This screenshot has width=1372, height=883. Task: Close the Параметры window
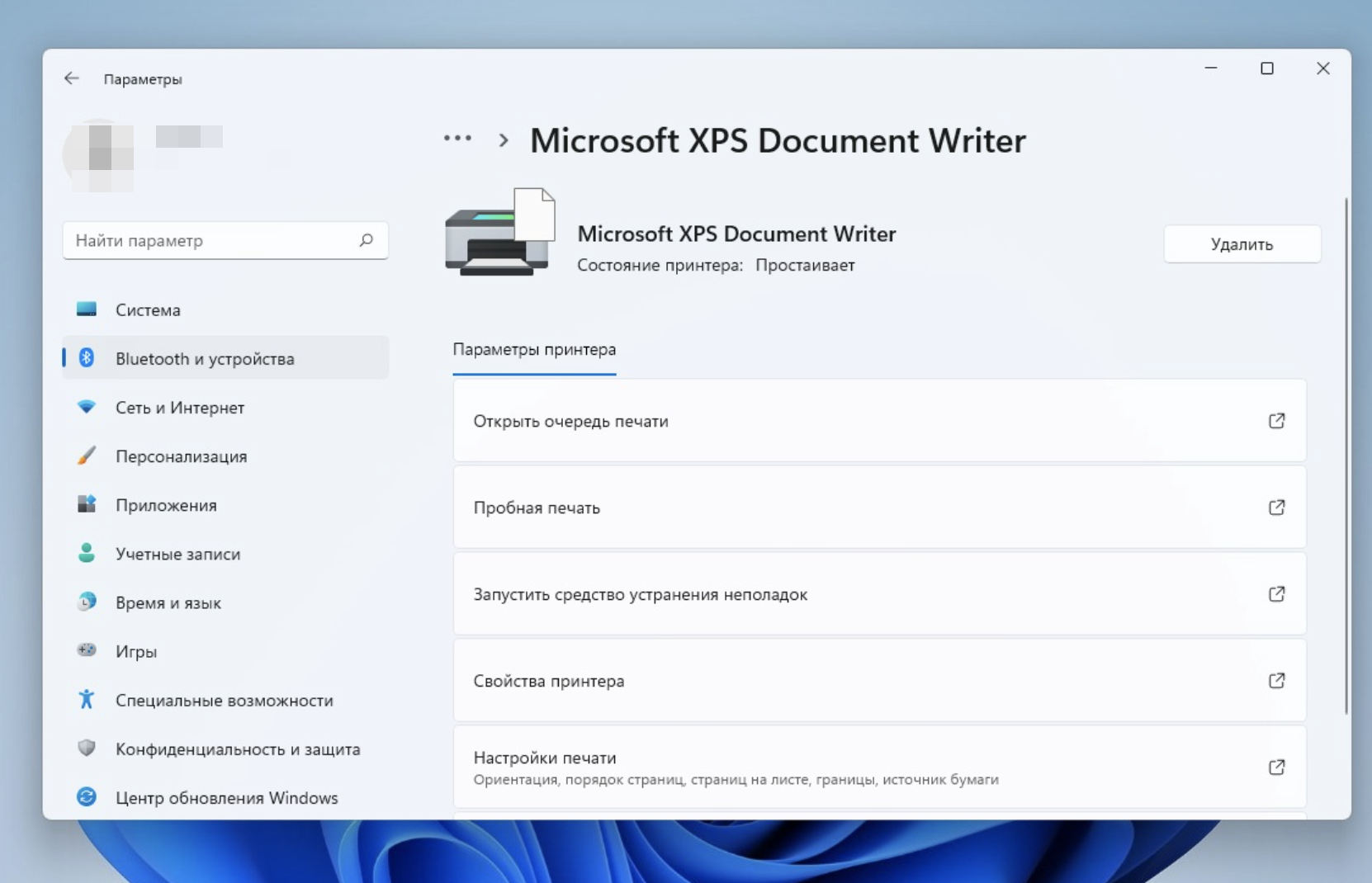1323,68
